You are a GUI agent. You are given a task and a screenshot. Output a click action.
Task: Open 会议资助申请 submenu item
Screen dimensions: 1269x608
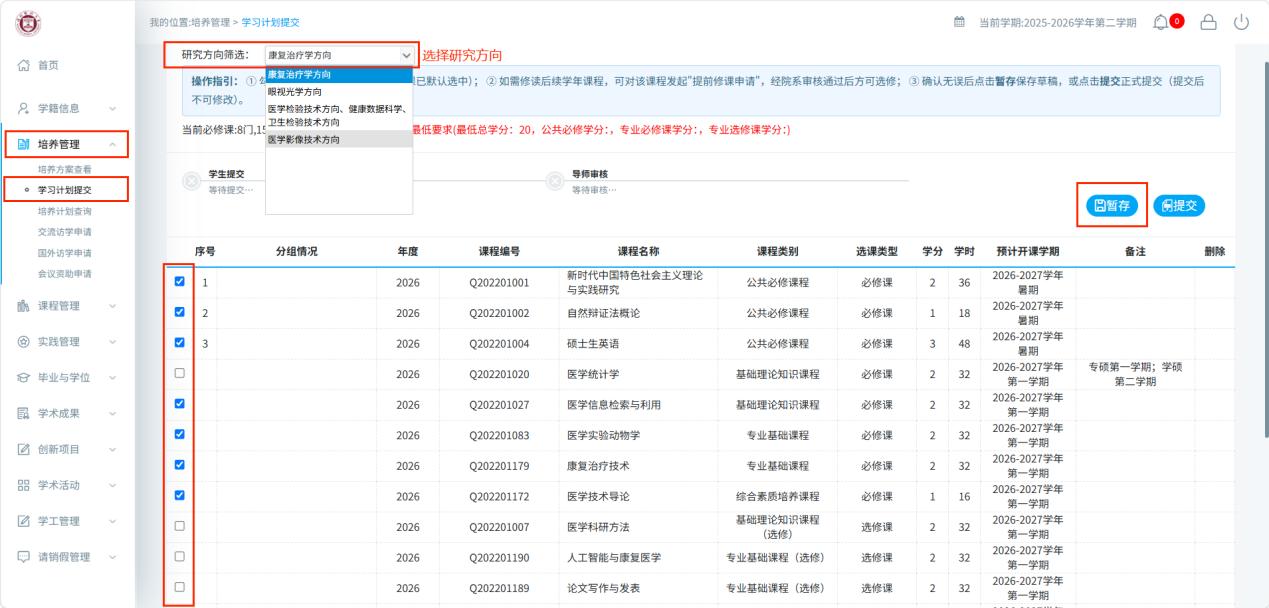[64, 274]
